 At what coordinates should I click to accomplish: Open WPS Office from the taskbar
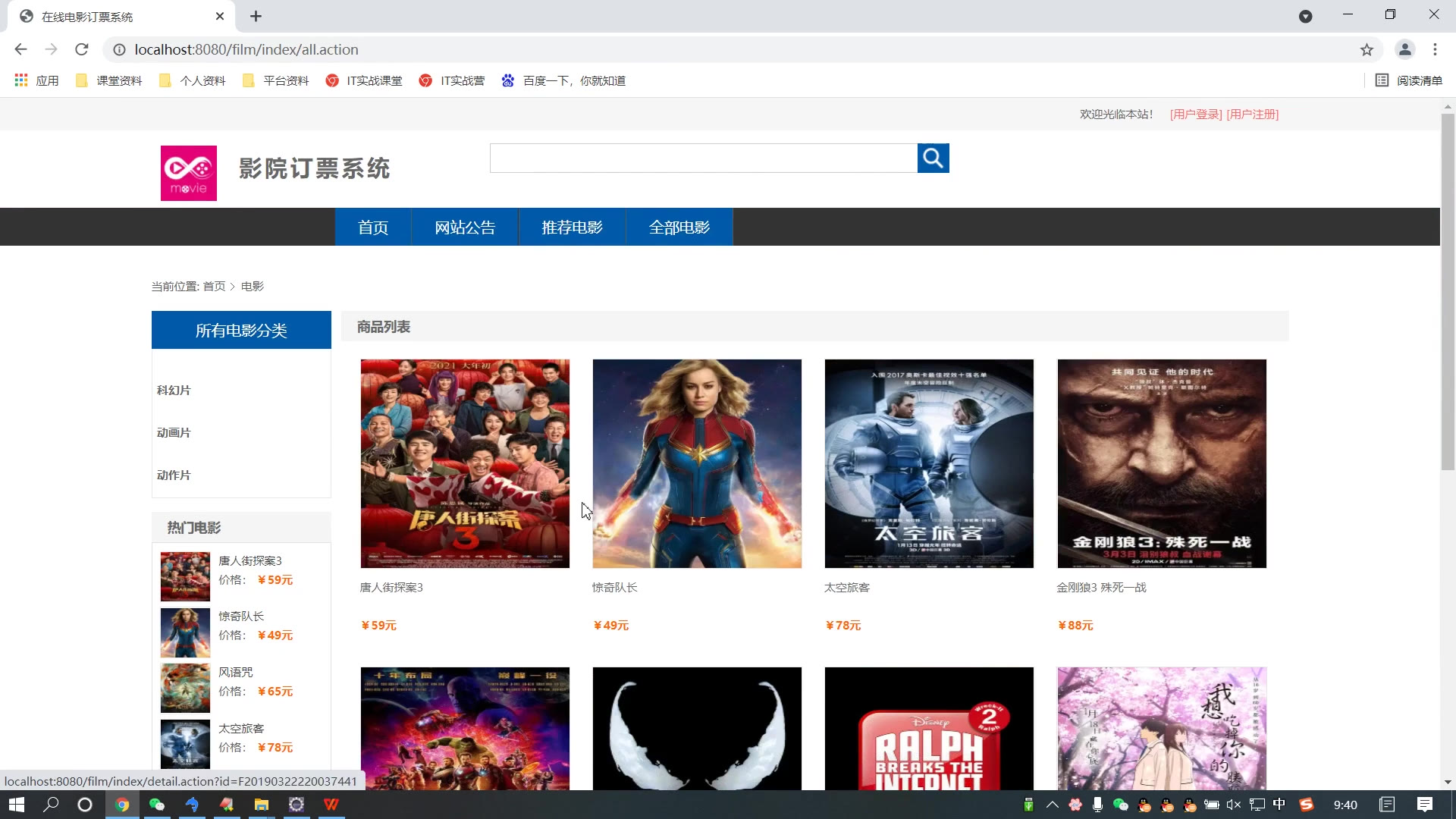click(331, 805)
